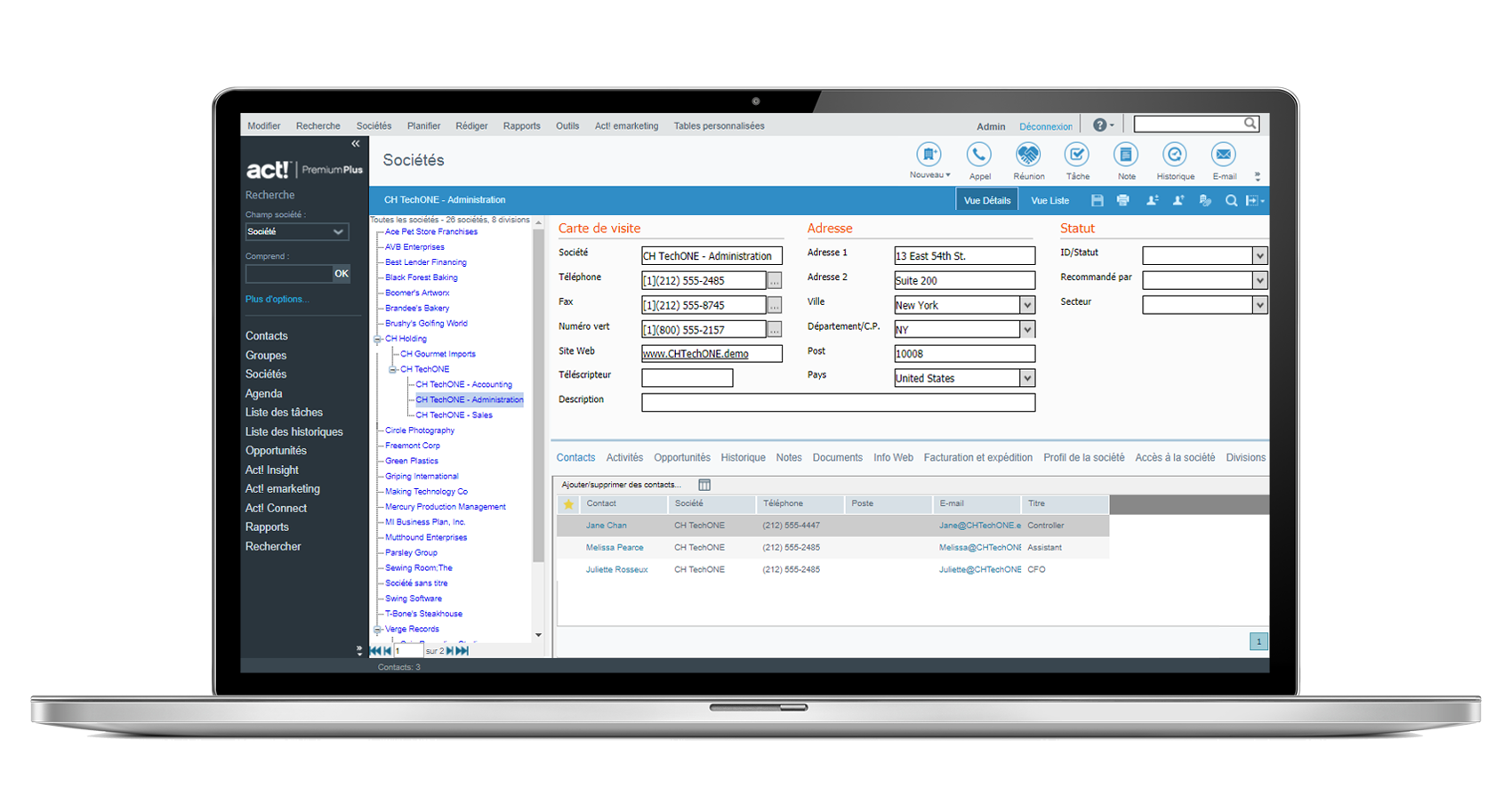Open the export arrow icon dropdown

tap(1255, 201)
